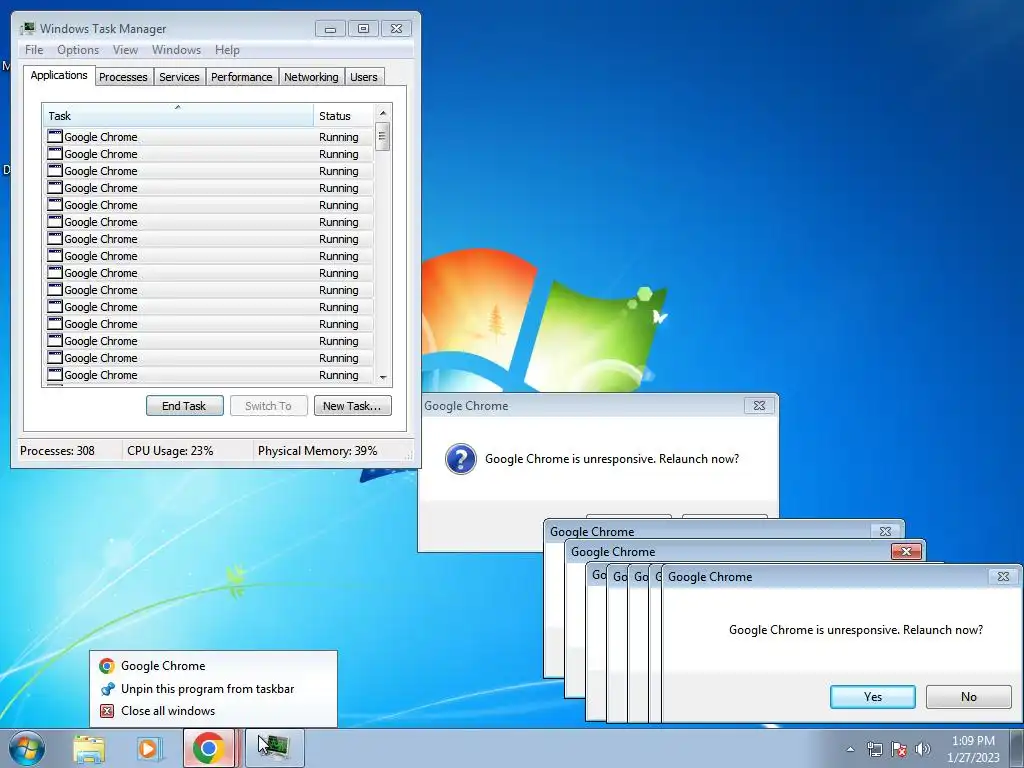
Task: Switch to the Processes tab
Action: [123, 77]
